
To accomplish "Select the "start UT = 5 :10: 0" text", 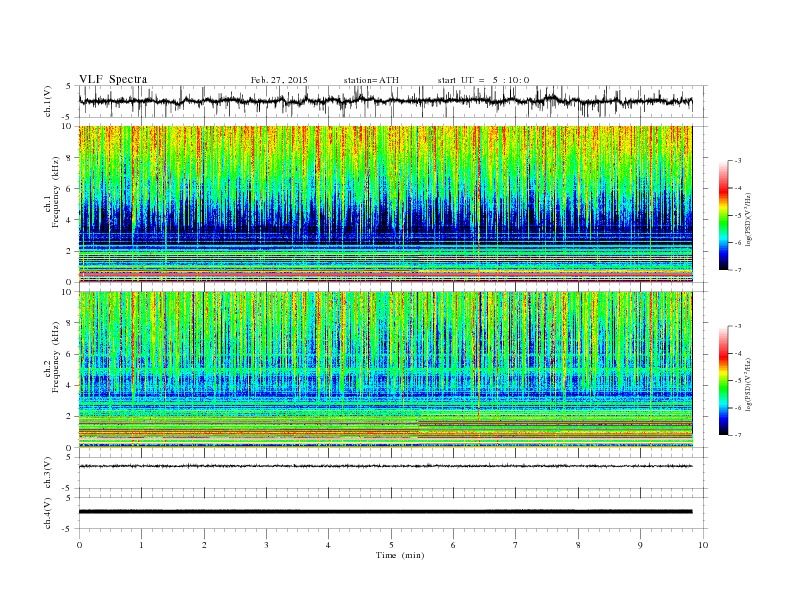I will (483, 80).
